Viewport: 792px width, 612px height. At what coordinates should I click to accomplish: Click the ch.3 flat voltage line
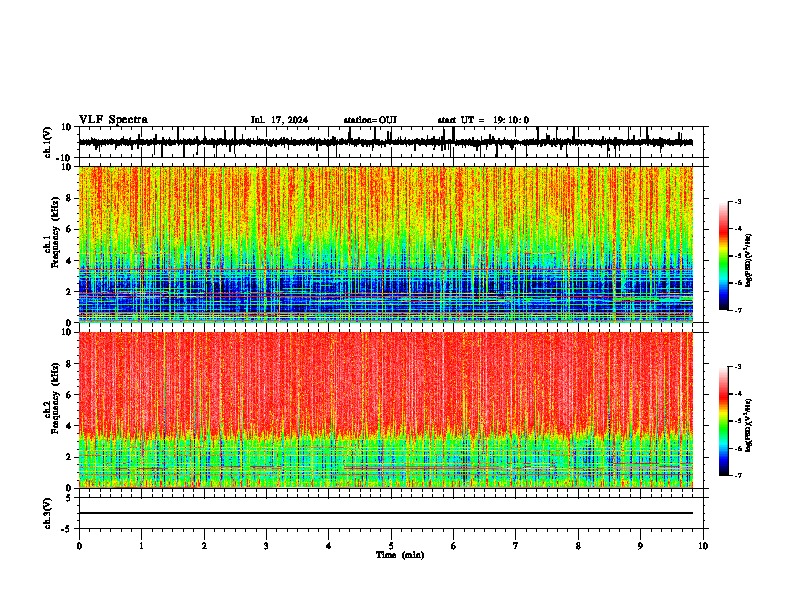coord(386,513)
